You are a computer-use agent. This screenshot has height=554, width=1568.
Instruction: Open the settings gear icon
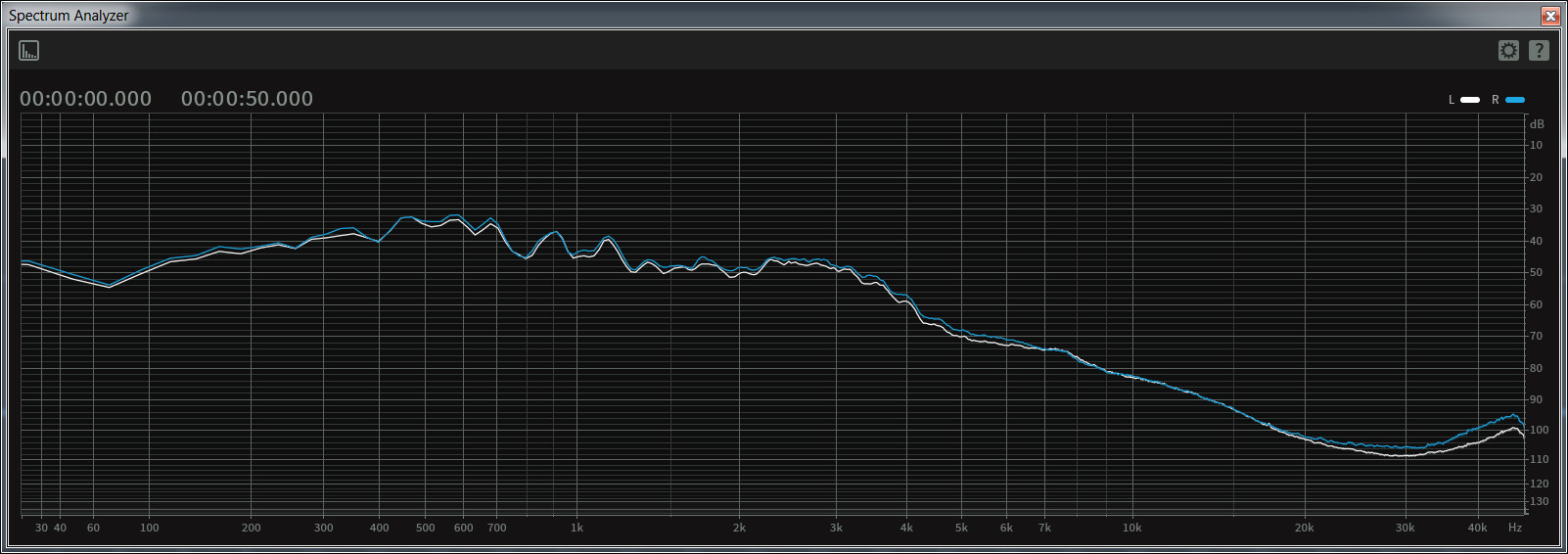pos(1508,50)
